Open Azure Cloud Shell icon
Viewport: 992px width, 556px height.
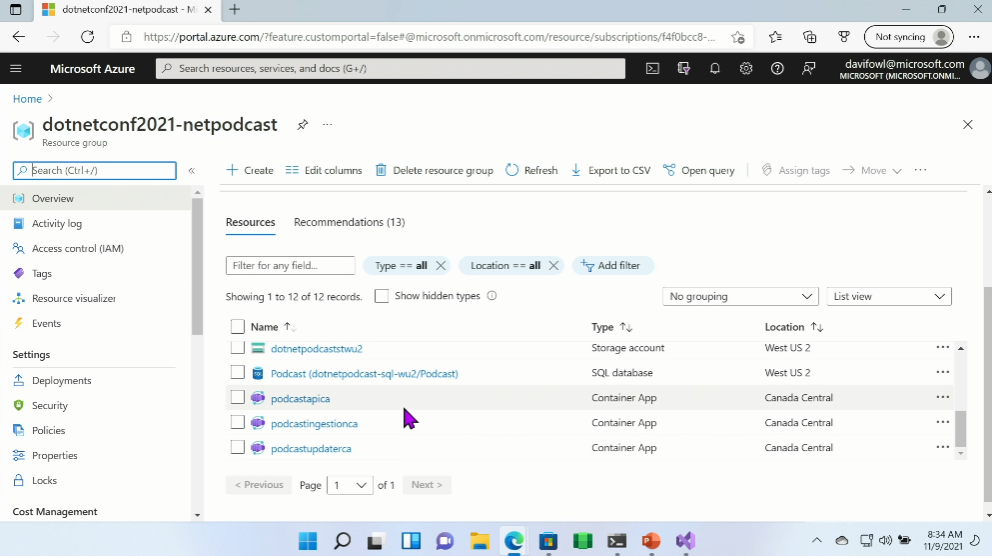pyautogui.click(x=652, y=69)
